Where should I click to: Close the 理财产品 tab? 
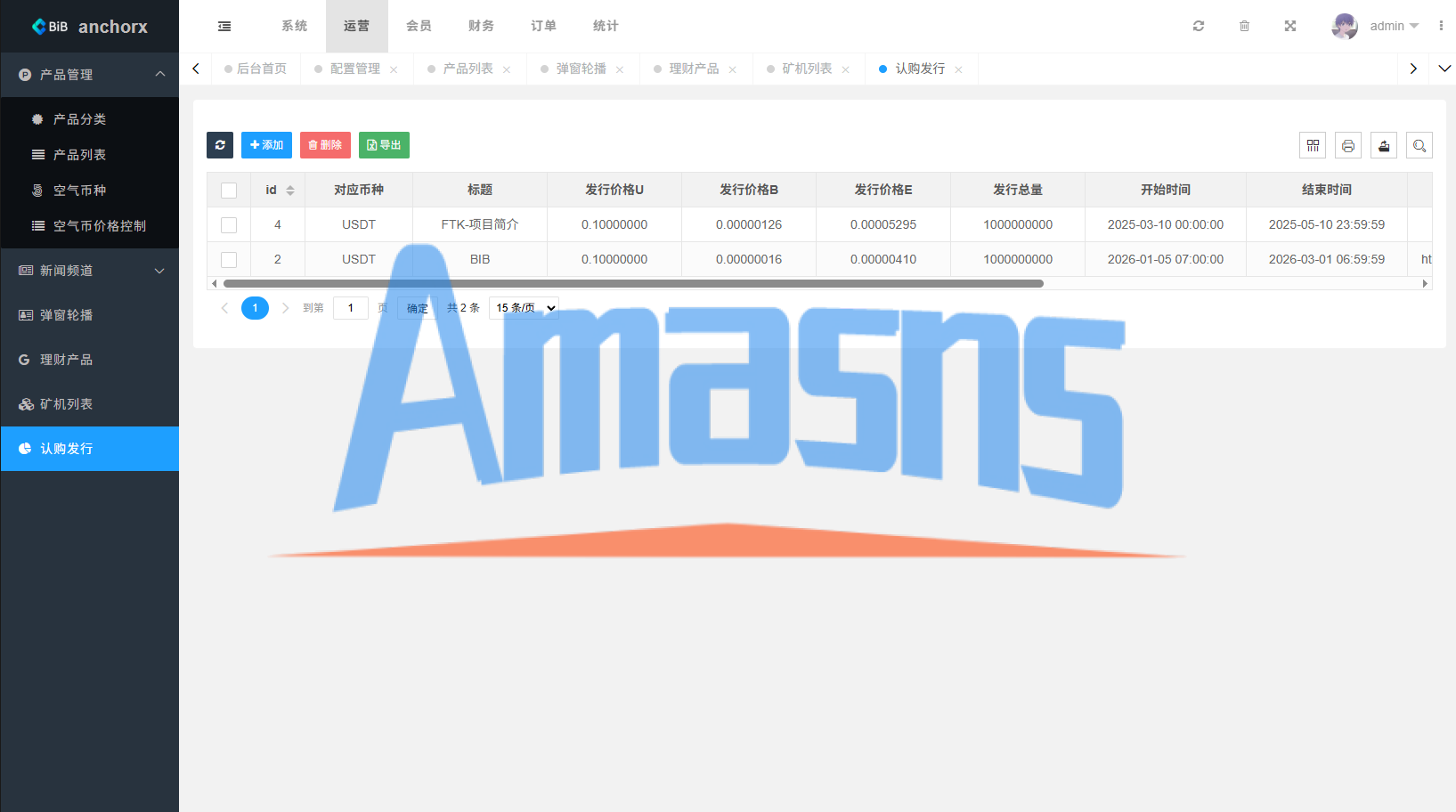coord(733,69)
